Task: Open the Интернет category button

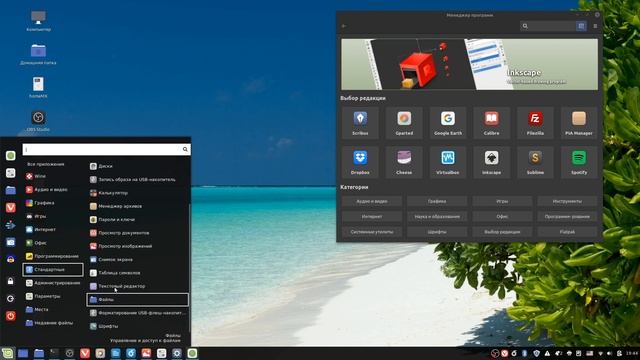Action: [x=372, y=216]
